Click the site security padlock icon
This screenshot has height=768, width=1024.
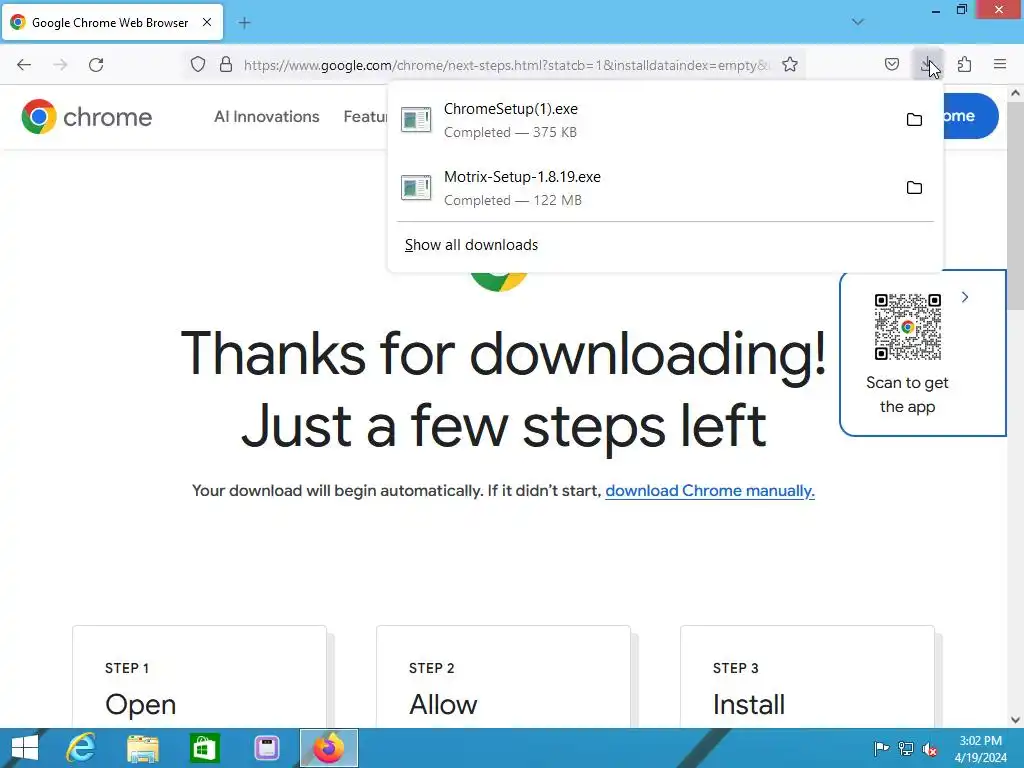coord(226,64)
